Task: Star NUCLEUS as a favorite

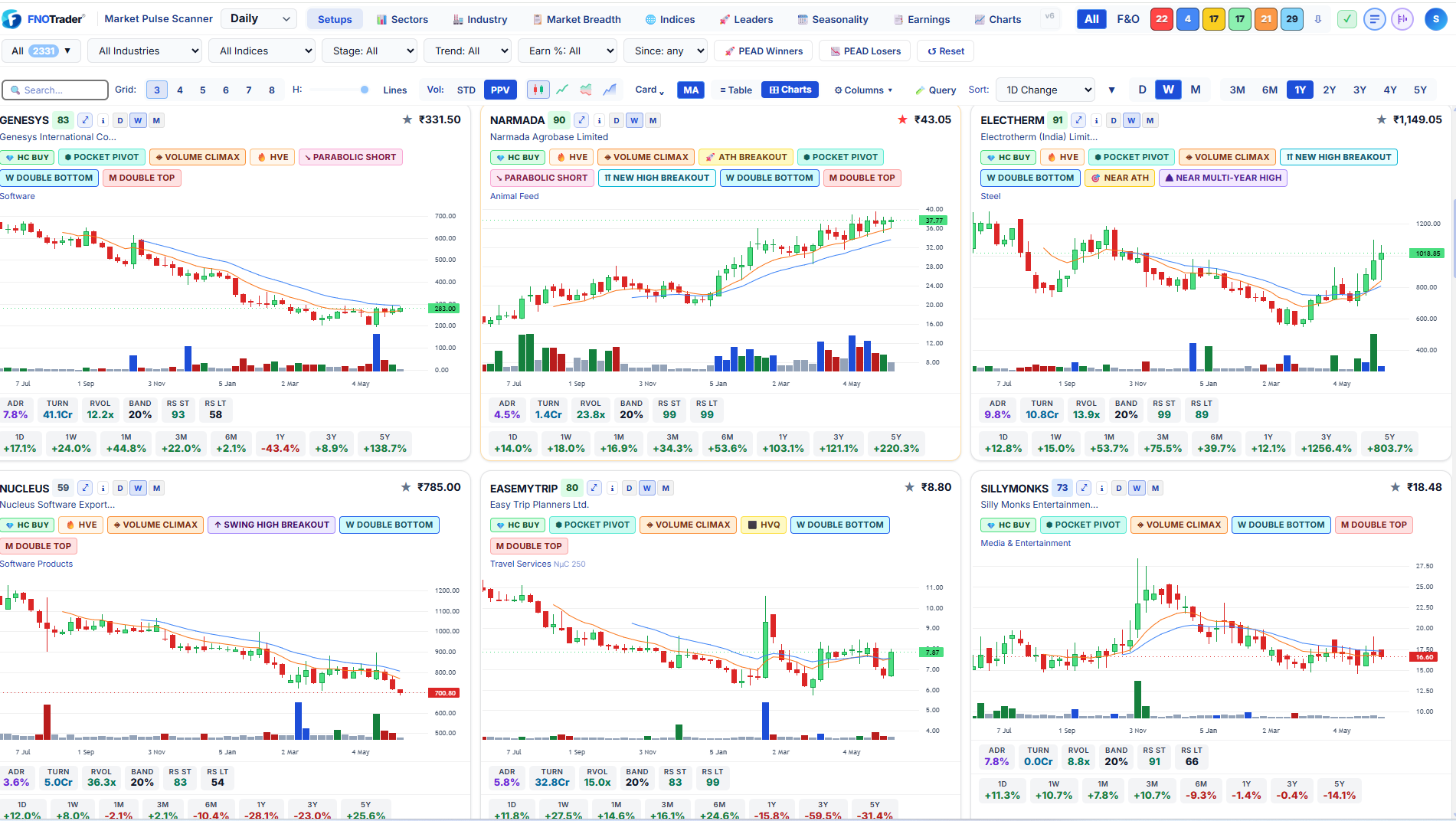Action: pyautogui.click(x=406, y=487)
